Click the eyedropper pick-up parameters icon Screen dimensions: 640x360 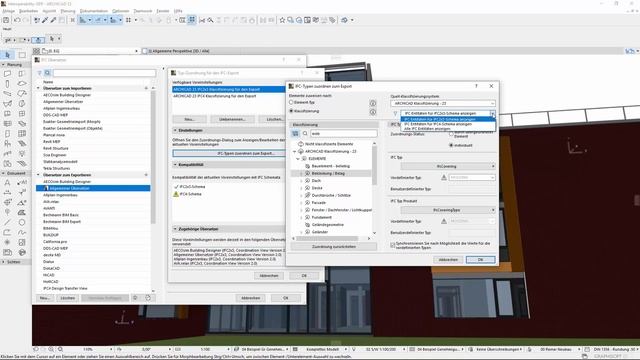point(45,20)
